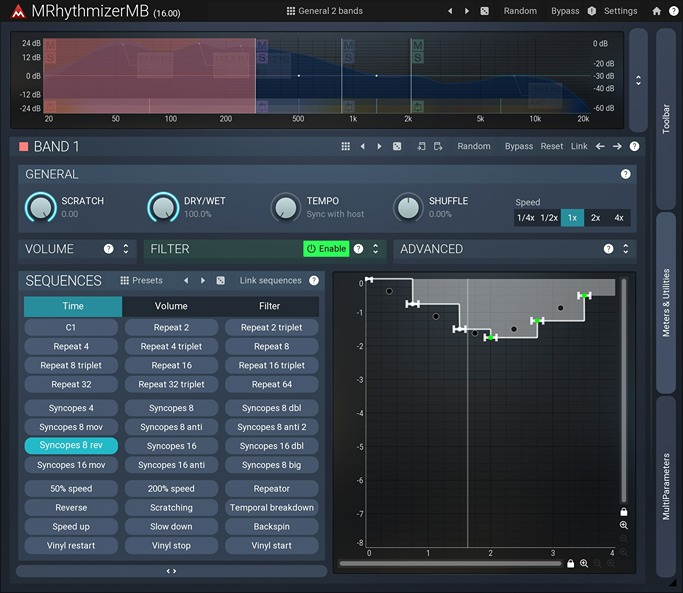The width and height of the screenshot is (683, 593).
Task: Toggle global Bypass
Action: tap(565, 11)
